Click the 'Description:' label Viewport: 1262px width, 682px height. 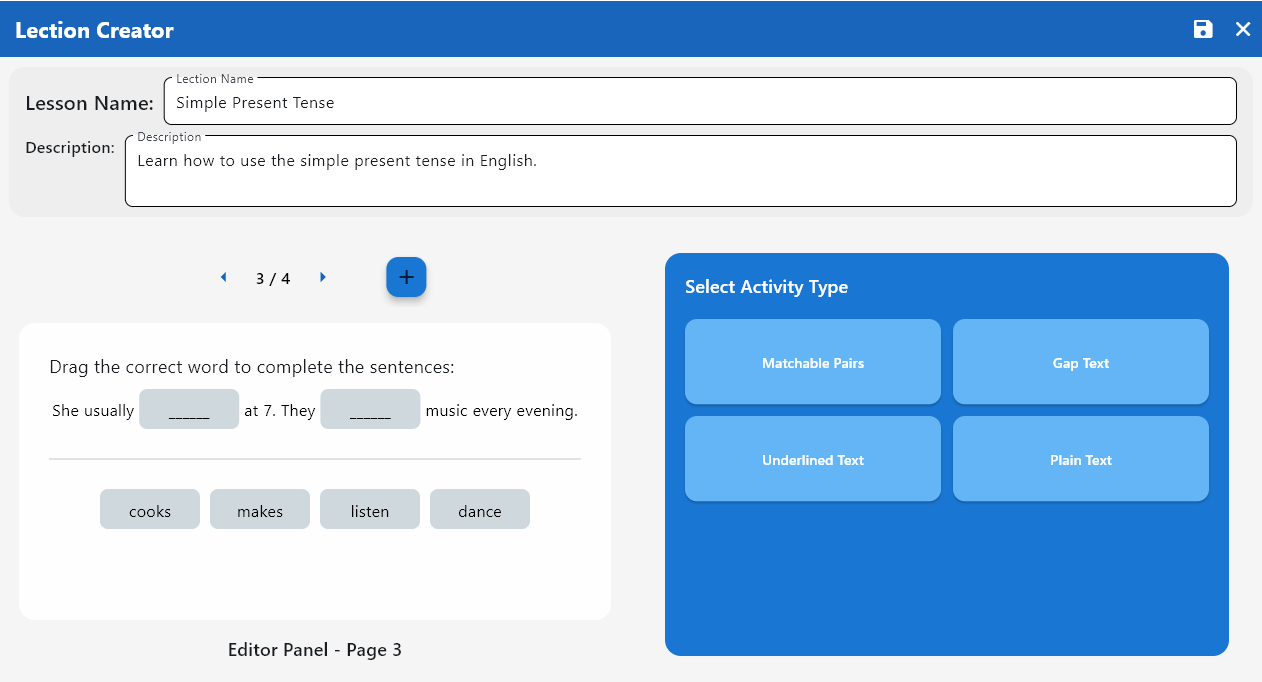point(70,148)
